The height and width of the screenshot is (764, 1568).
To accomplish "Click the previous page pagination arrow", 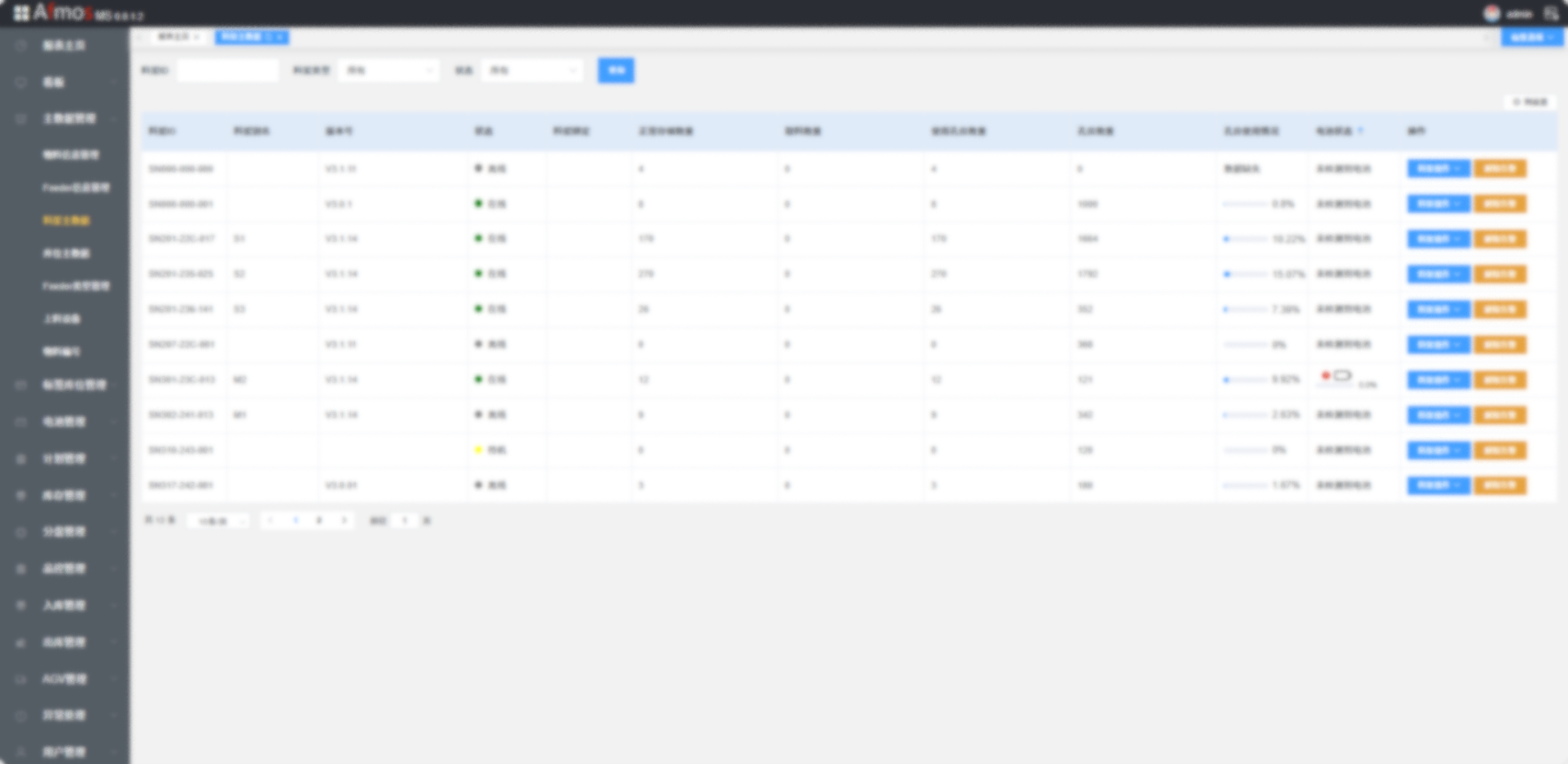I will coord(271,521).
